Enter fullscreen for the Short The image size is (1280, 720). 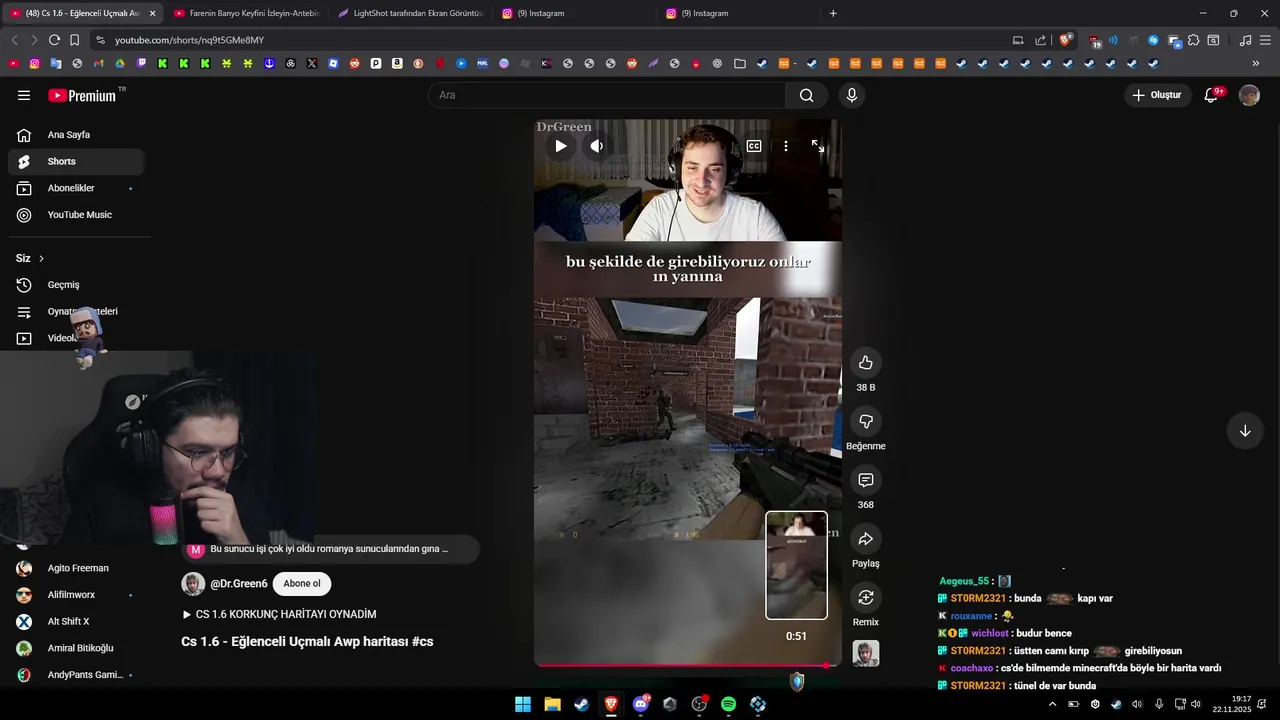818,146
